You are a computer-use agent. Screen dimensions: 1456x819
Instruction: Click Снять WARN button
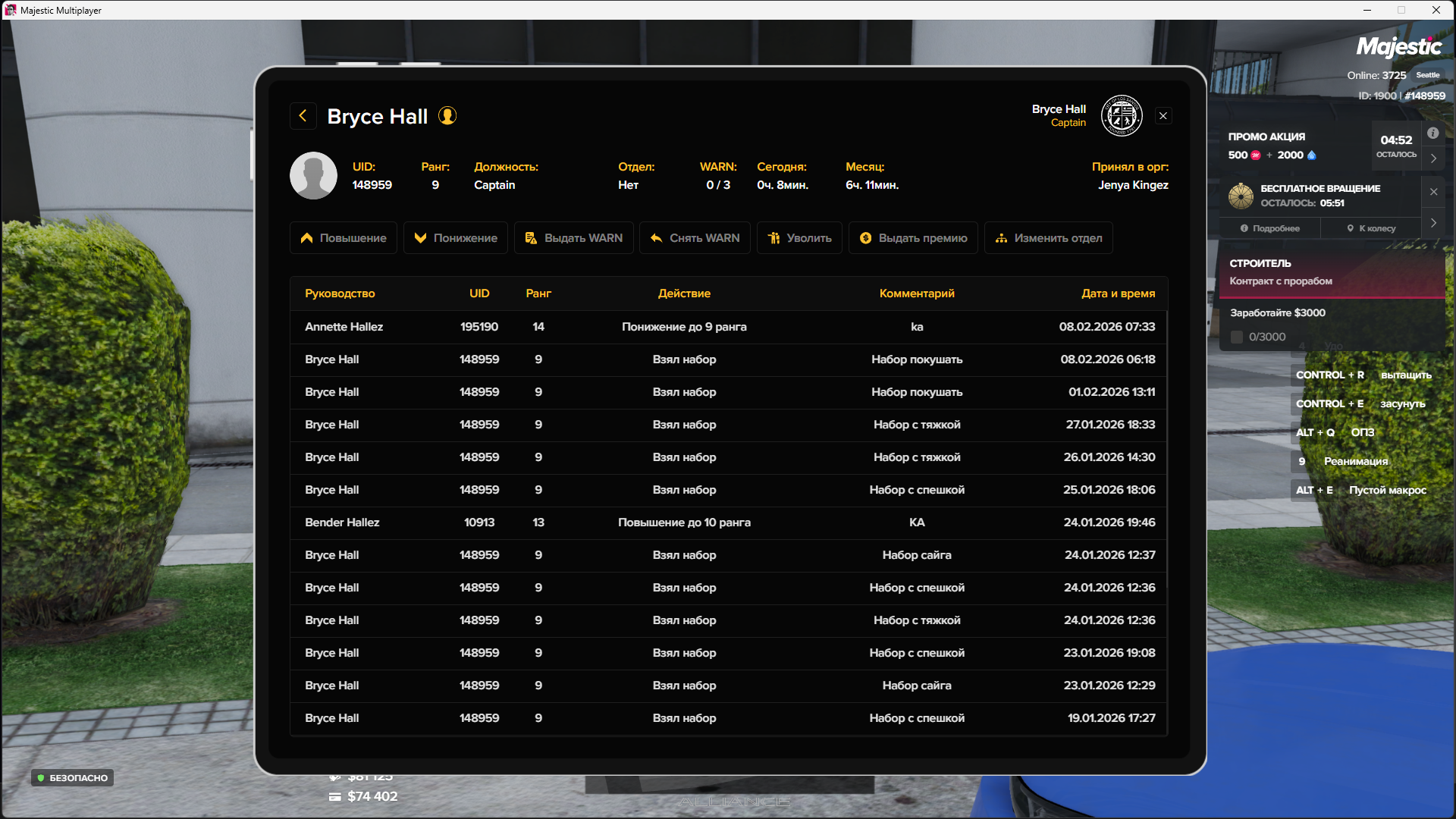click(x=695, y=238)
